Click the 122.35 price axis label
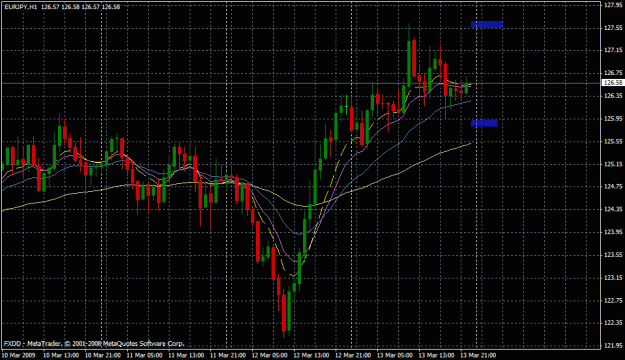 tap(613, 322)
